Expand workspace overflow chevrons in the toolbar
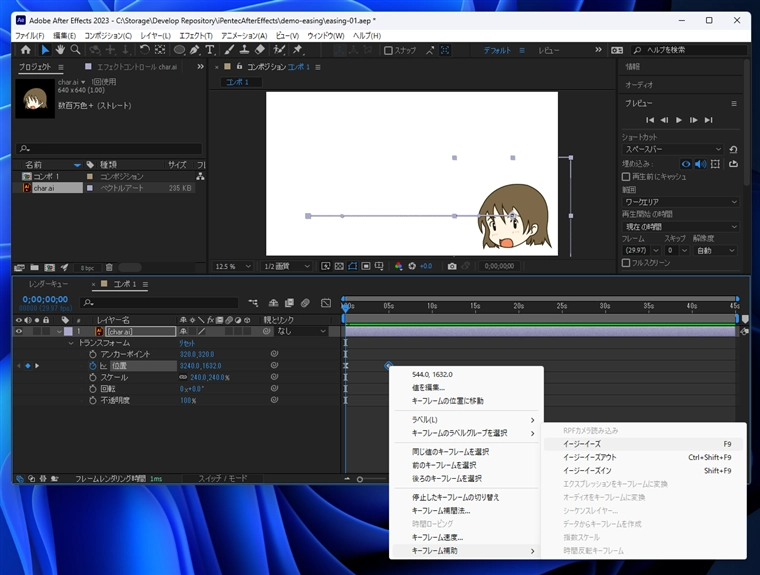 (x=599, y=50)
